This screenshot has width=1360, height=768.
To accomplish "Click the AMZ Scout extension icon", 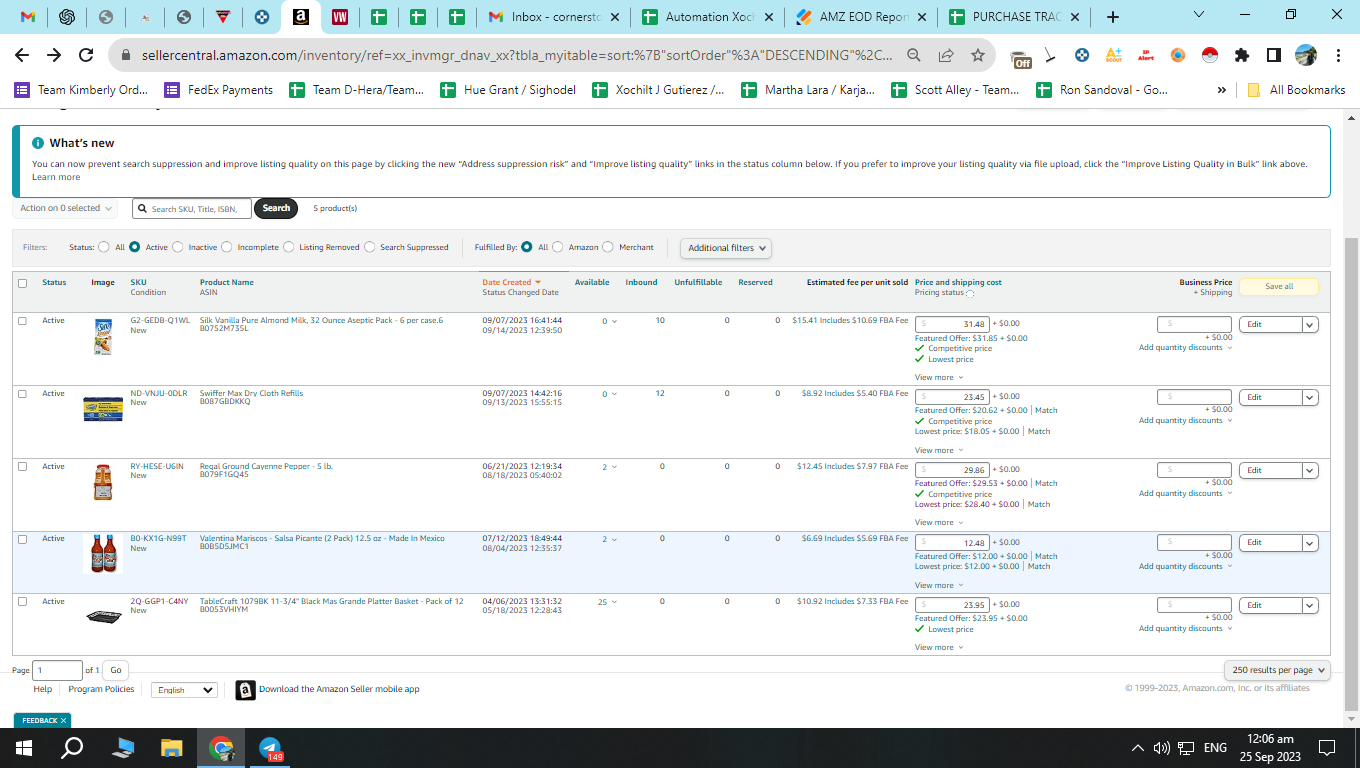I will tap(1114, 56).
